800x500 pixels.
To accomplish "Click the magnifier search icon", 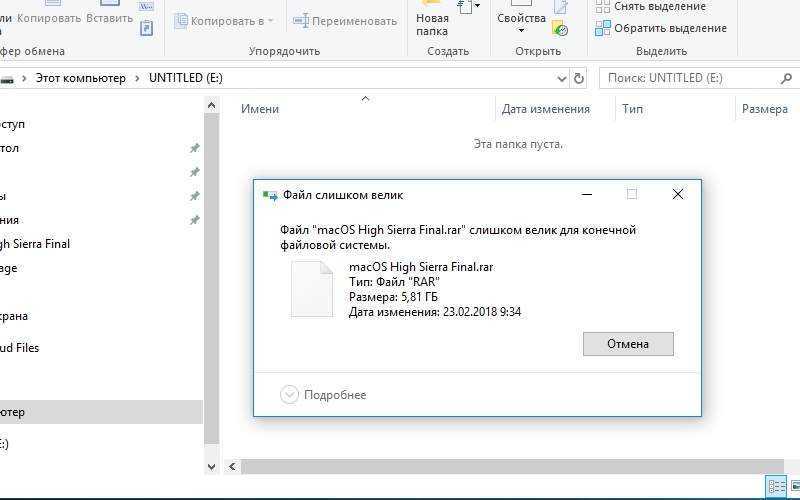I will 786,79.
